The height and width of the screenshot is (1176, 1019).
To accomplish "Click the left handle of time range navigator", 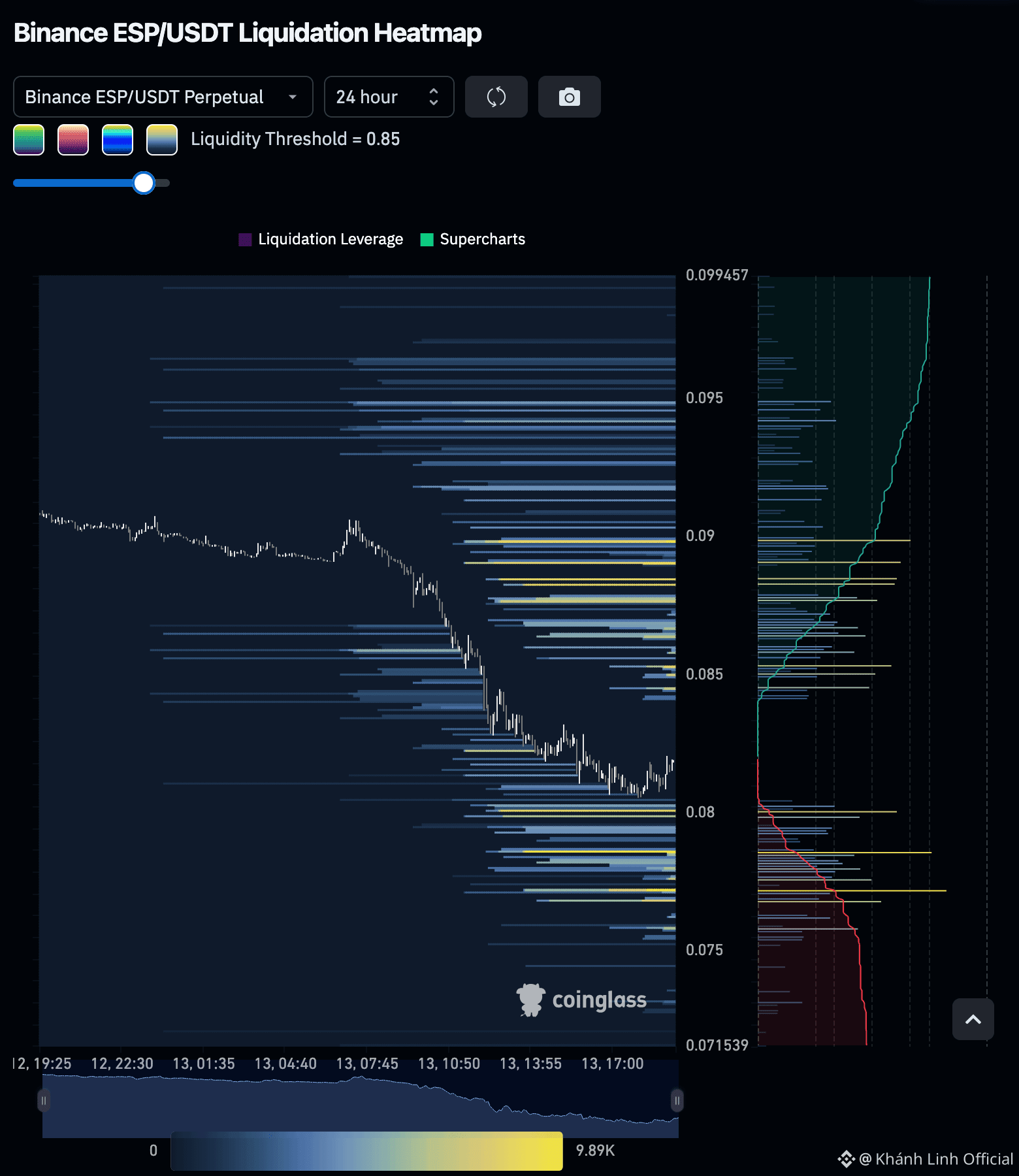I will [44, 1101].
